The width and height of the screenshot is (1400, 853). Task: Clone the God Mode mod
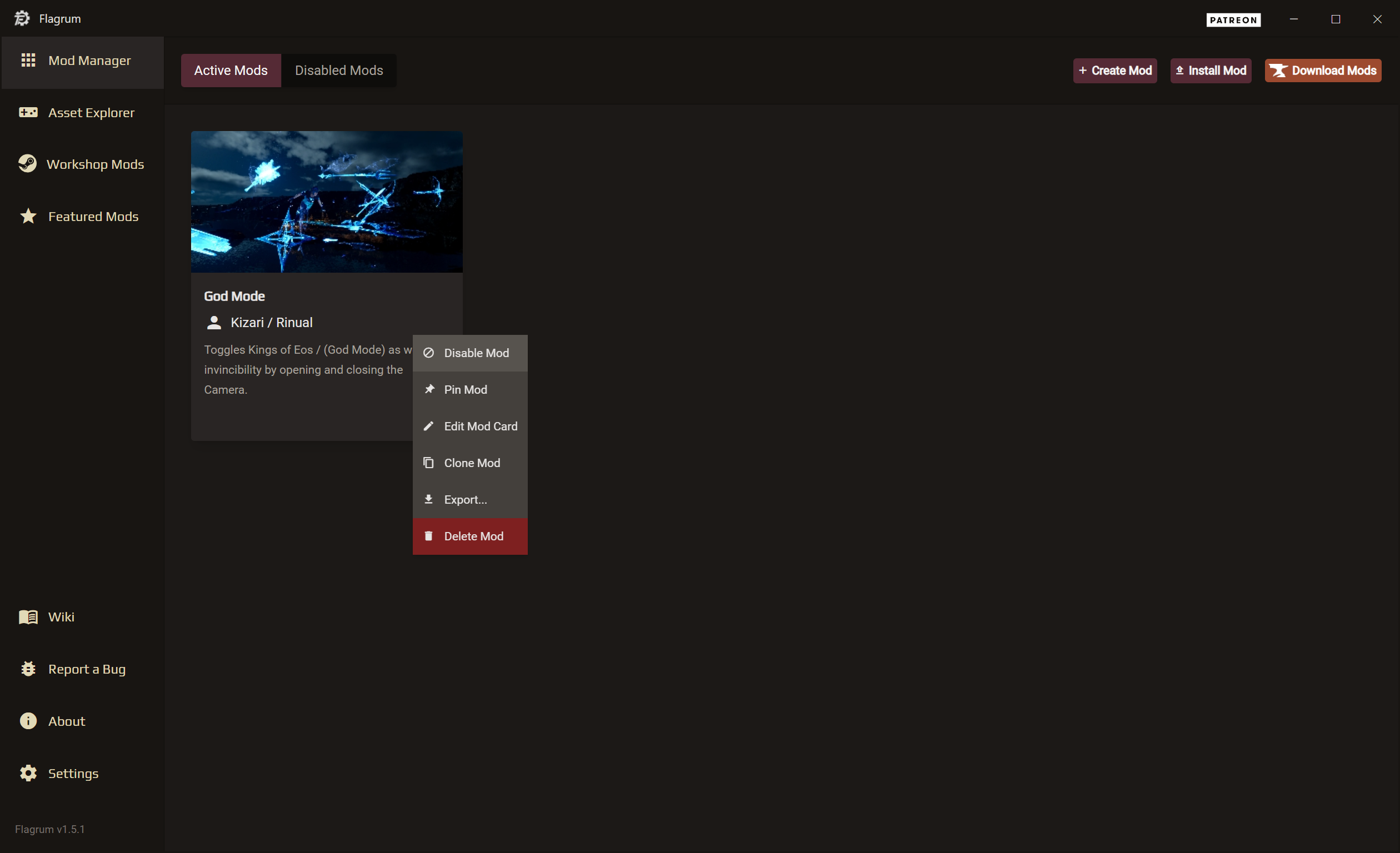point(472,463)
